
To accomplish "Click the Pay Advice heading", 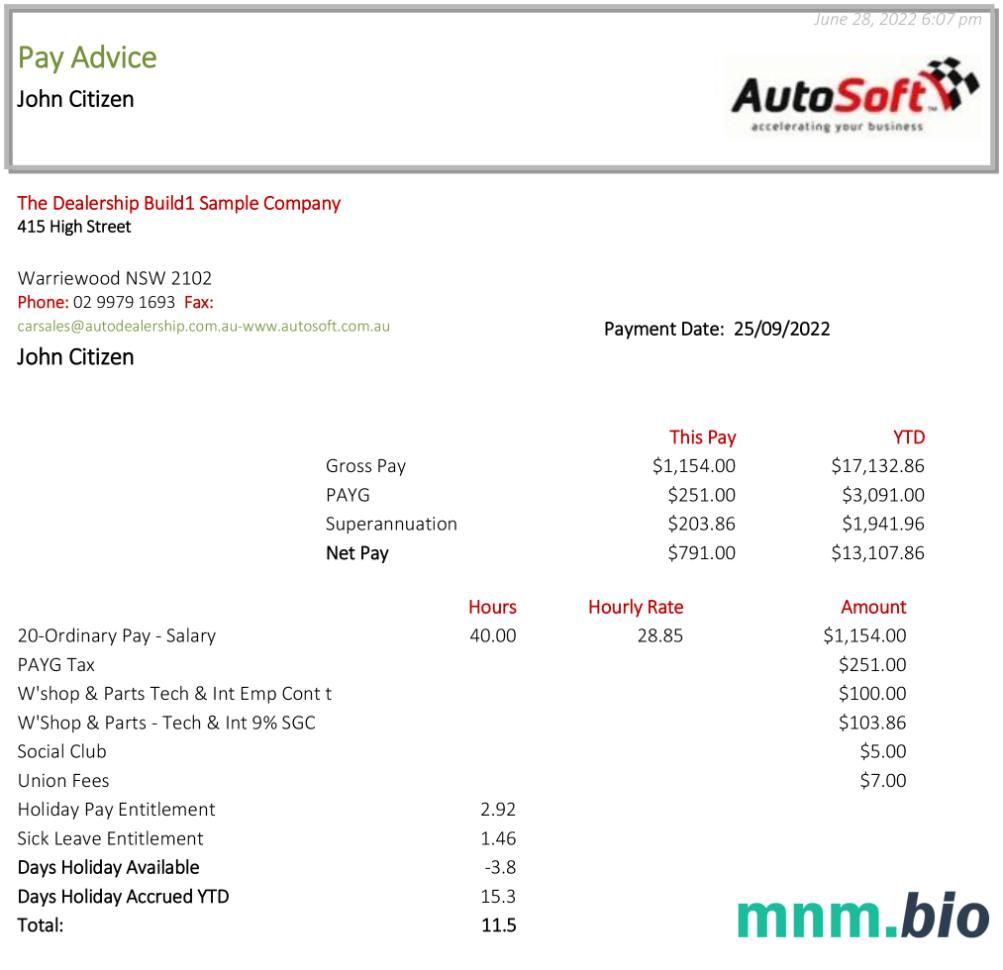I will pos(87,57).
